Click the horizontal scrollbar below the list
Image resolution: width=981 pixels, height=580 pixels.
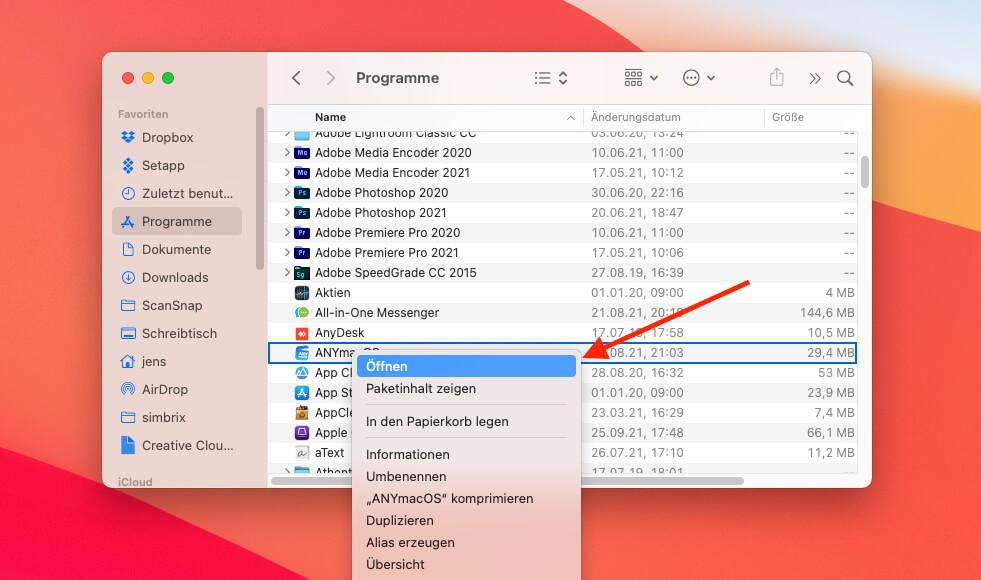tap(507, 481)
